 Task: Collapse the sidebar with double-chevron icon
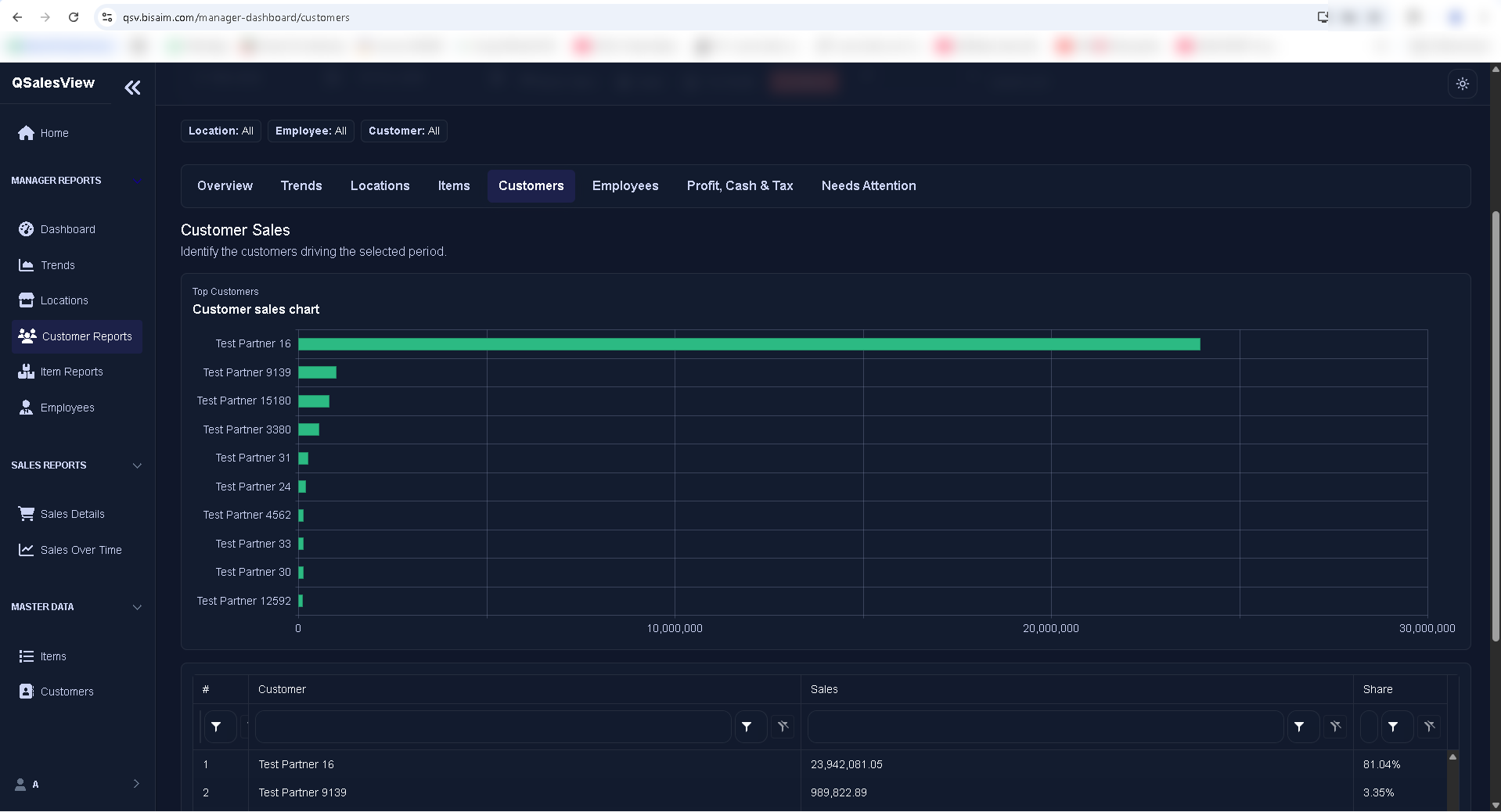133,88
